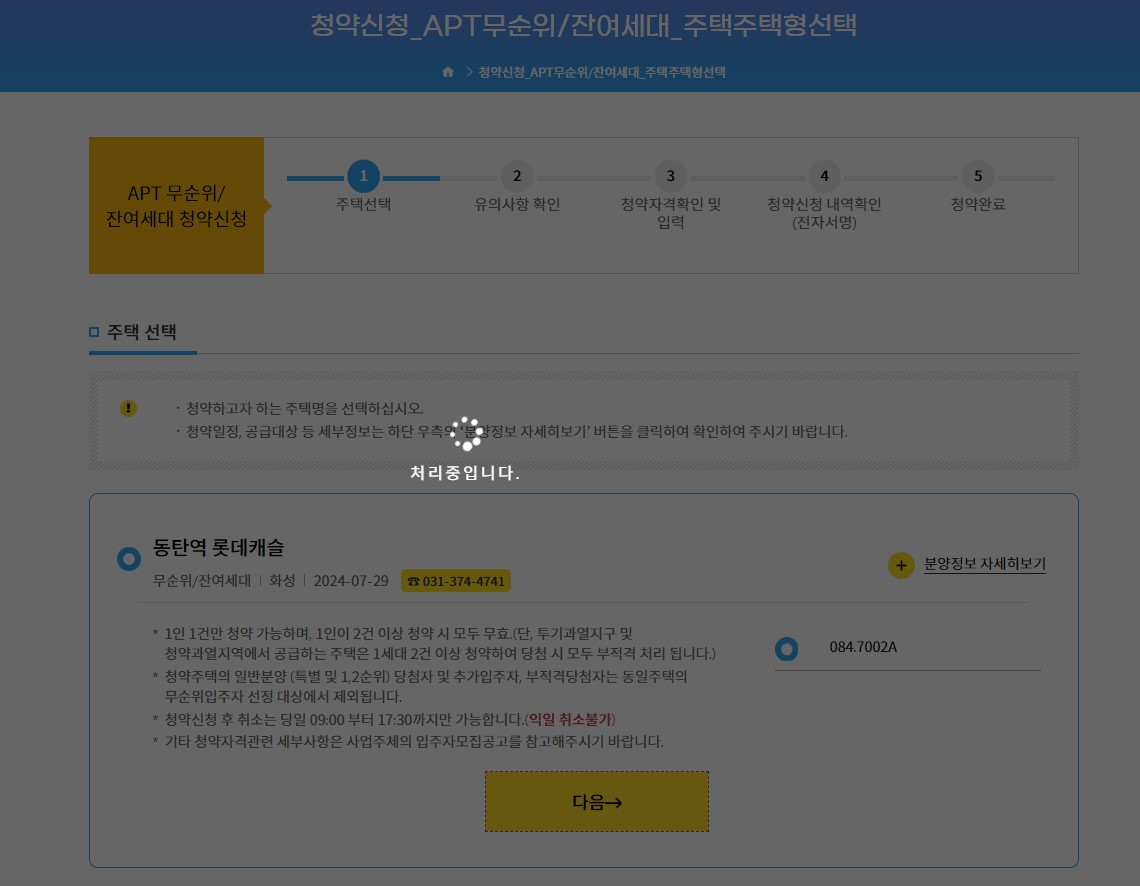The width and height of the screenshot is (1140, 886).
Task: Click the loading spinner icon
Action: coord(466,434)
